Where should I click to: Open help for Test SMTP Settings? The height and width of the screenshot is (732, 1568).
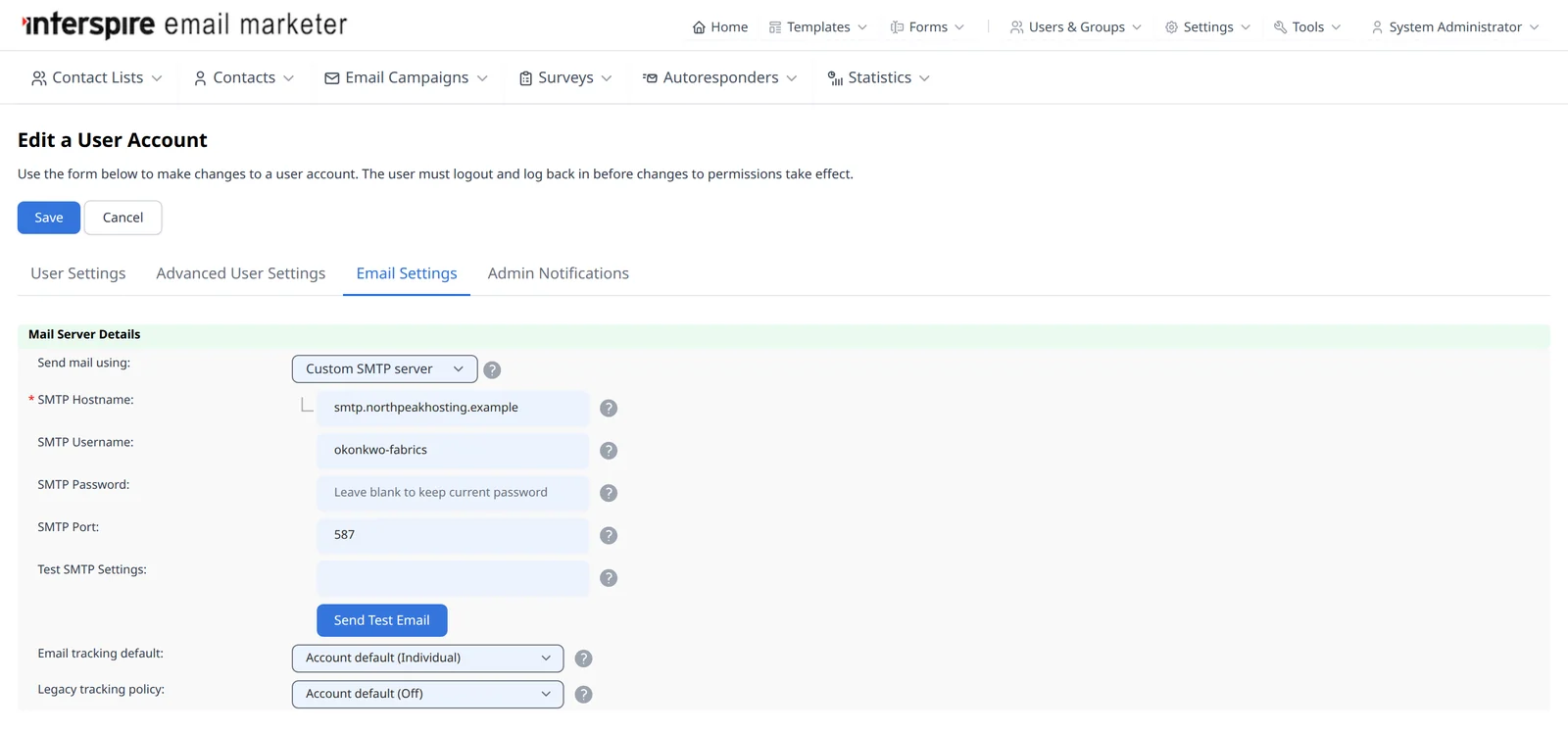[x=609, y=578]
